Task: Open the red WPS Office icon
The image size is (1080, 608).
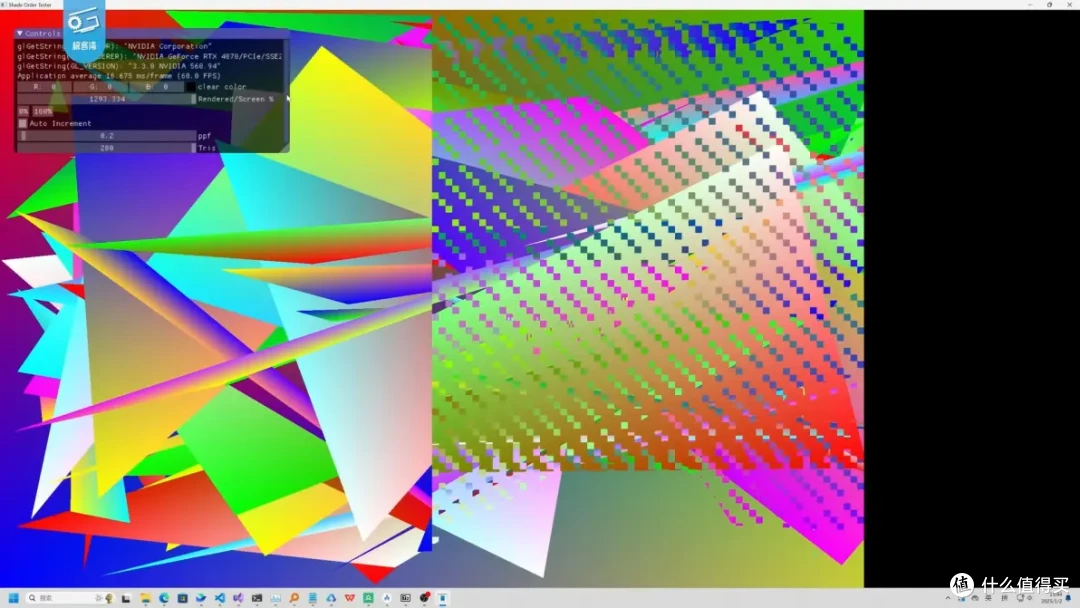Action: pyautogui.click(x=349, y=598)
